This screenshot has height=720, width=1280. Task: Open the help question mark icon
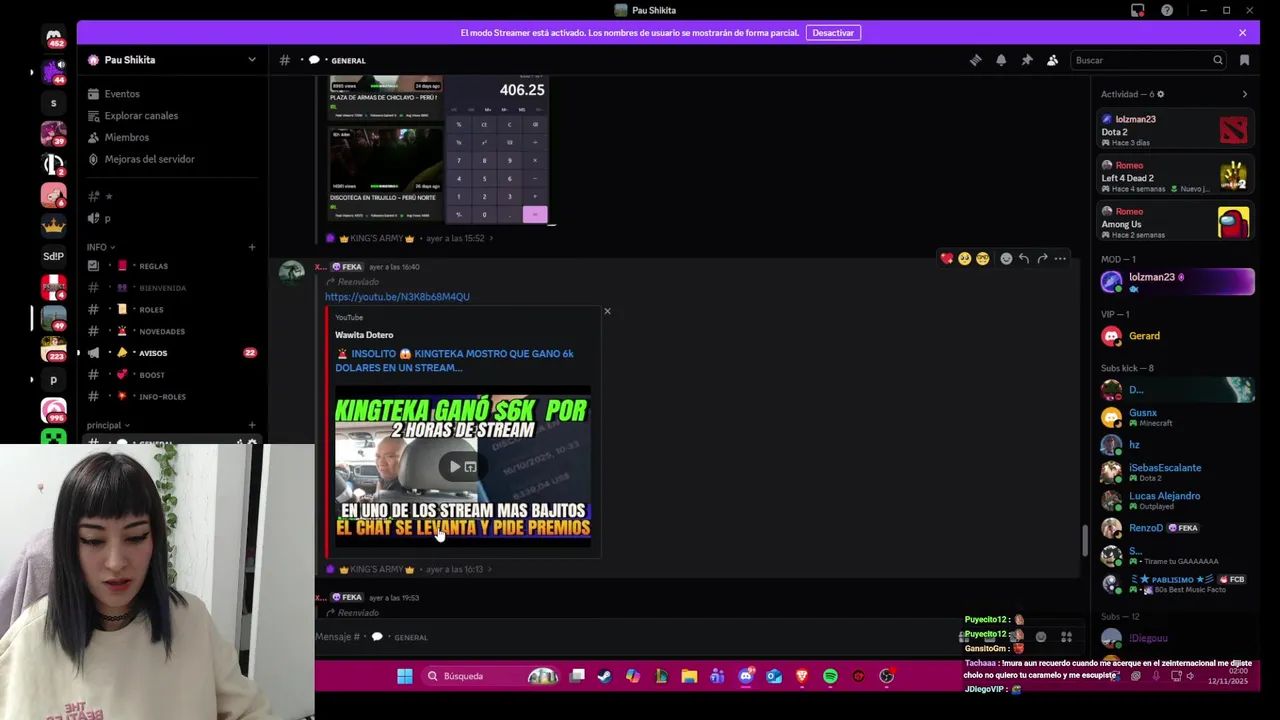point(1167,10)
